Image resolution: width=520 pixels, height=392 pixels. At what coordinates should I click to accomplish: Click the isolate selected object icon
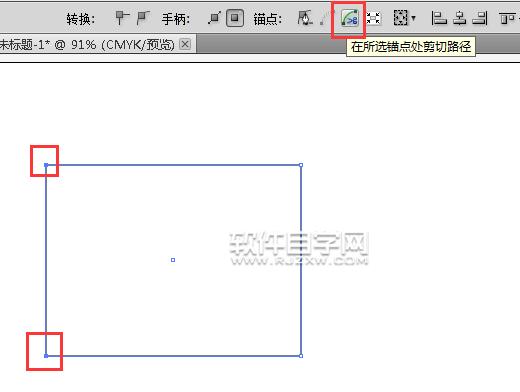click(373, 18)
